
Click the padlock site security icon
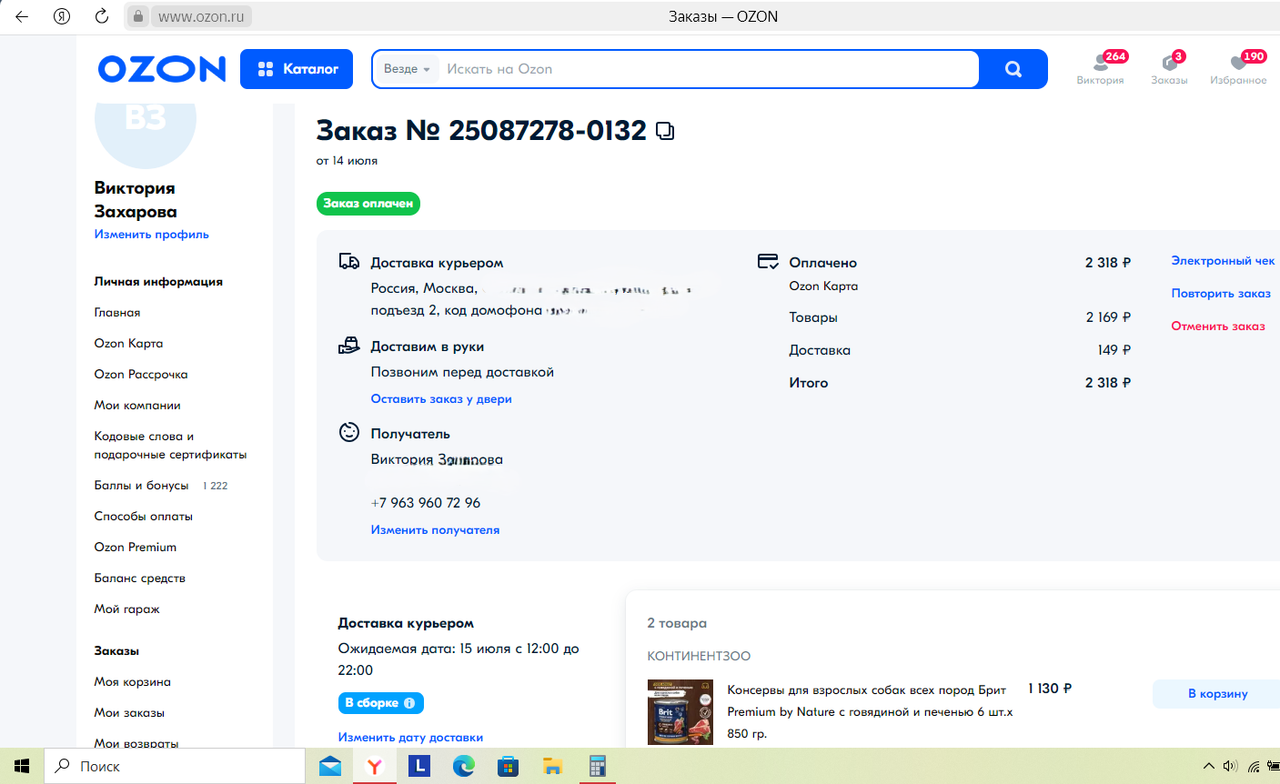point(138,16)
